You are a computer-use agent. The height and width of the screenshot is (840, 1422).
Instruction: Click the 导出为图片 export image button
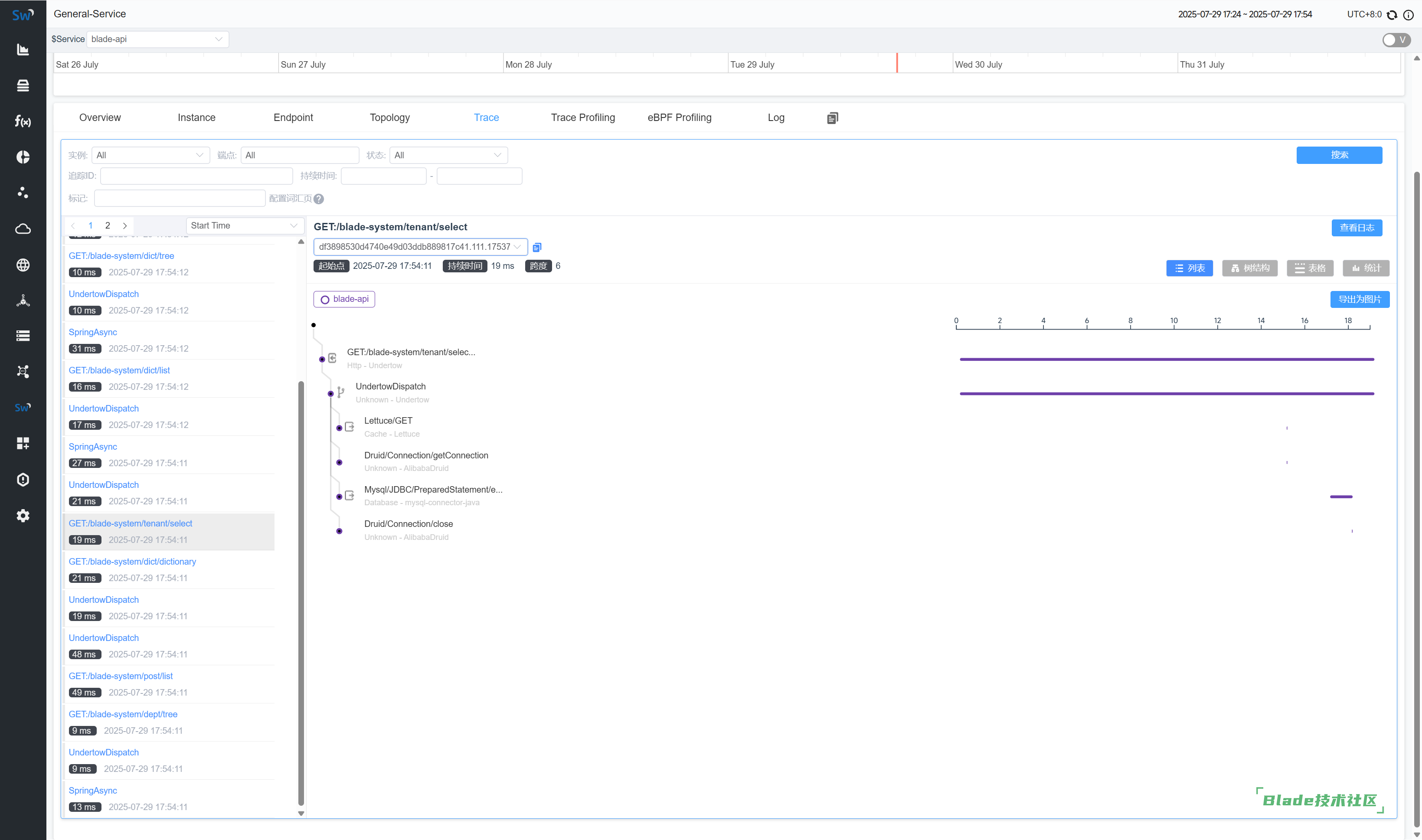coord(1360,299)
